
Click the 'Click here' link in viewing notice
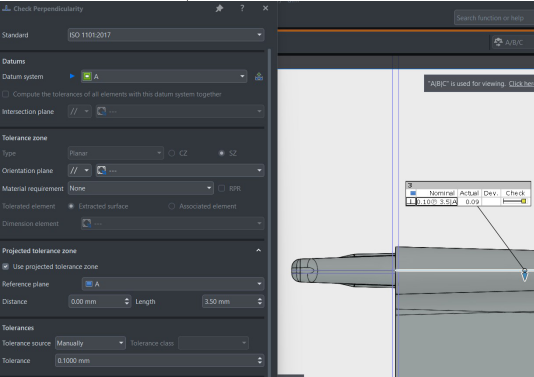pos(521,84)
